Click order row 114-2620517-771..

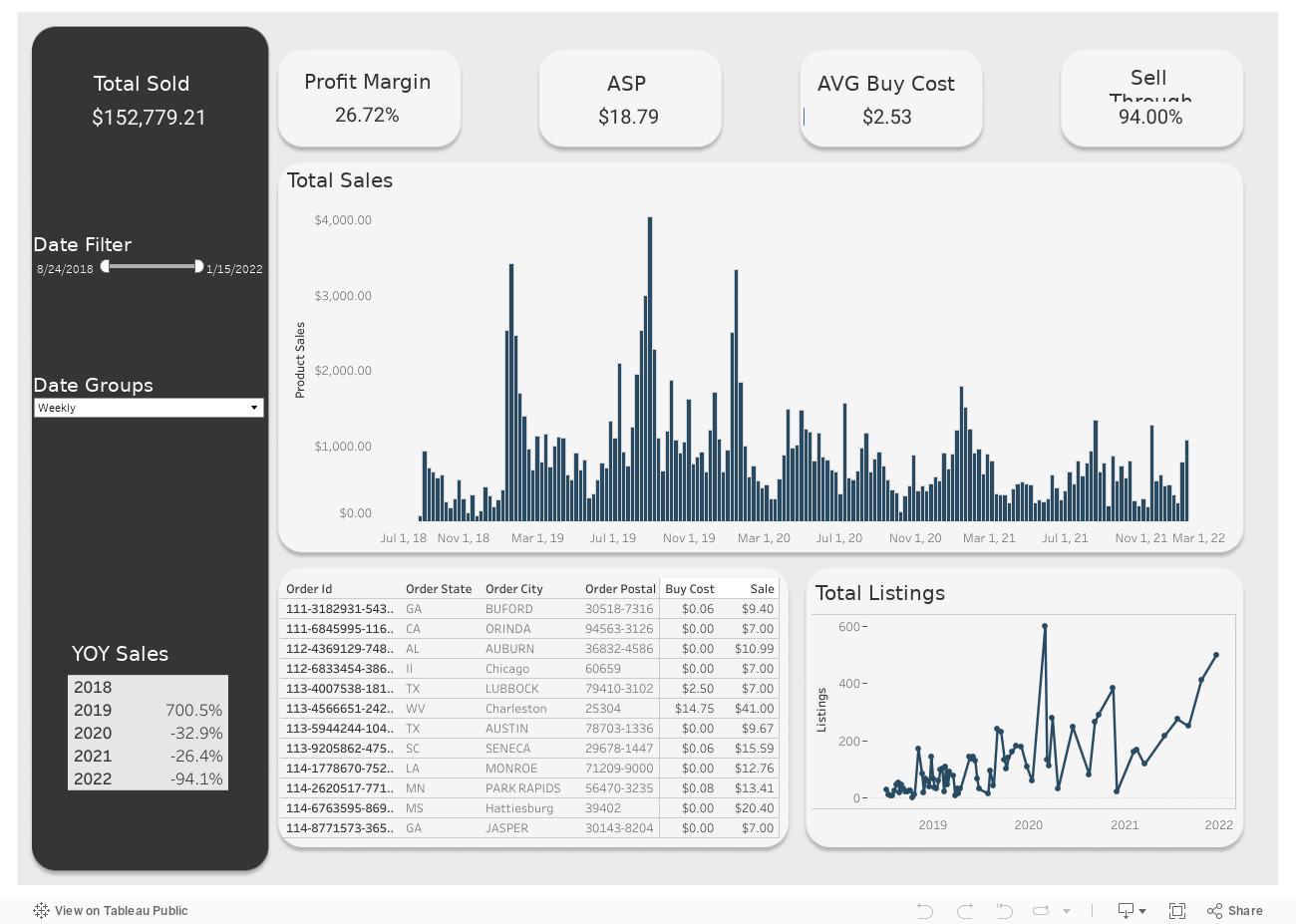340,788
